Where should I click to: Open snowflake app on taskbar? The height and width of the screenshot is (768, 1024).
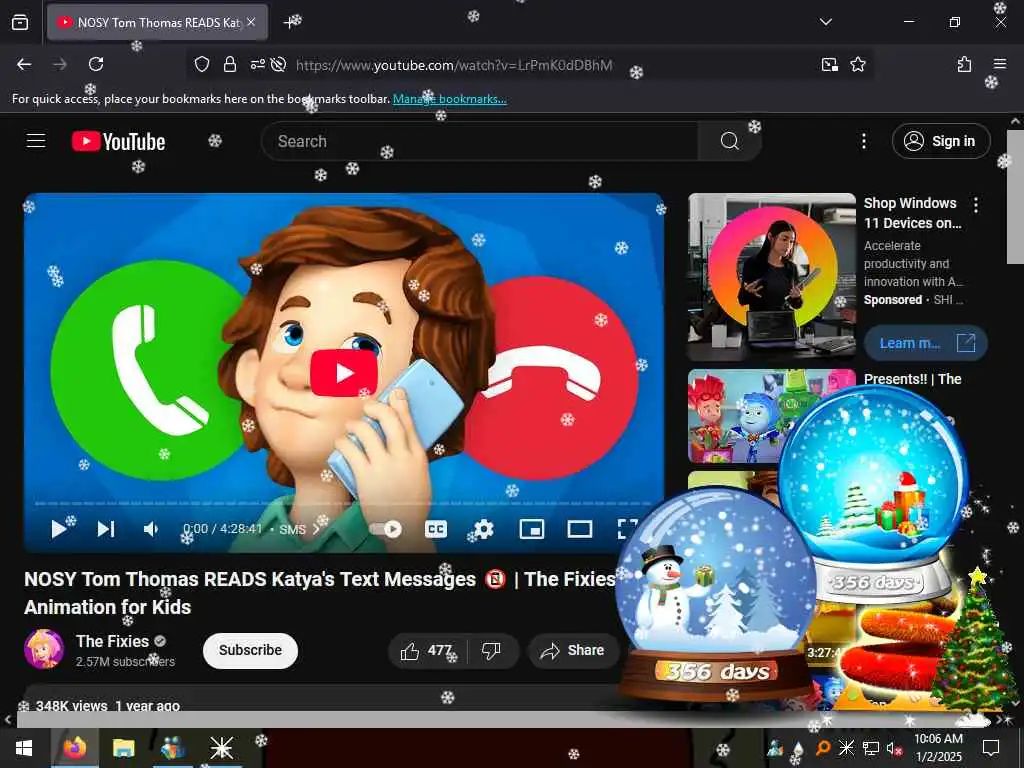coord(221,748)
